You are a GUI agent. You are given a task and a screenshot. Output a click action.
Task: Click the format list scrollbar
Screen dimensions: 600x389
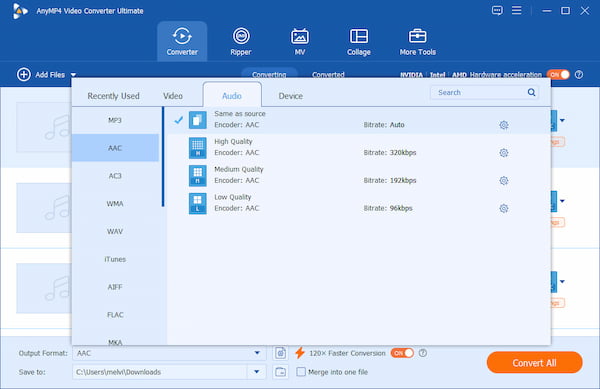click(163, 157)
